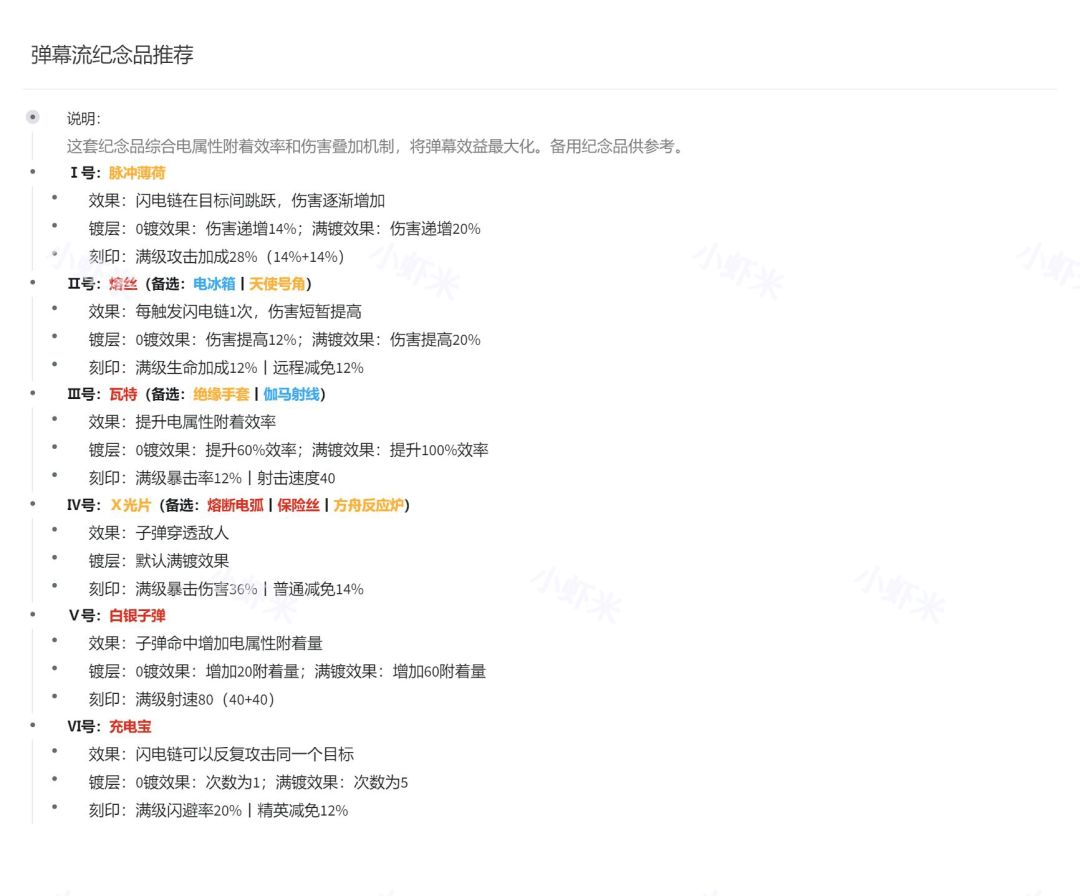Open the 熔断电弧 alternate link
Viewport: 1080px width, 896px height.
click(x=236, y=506)
